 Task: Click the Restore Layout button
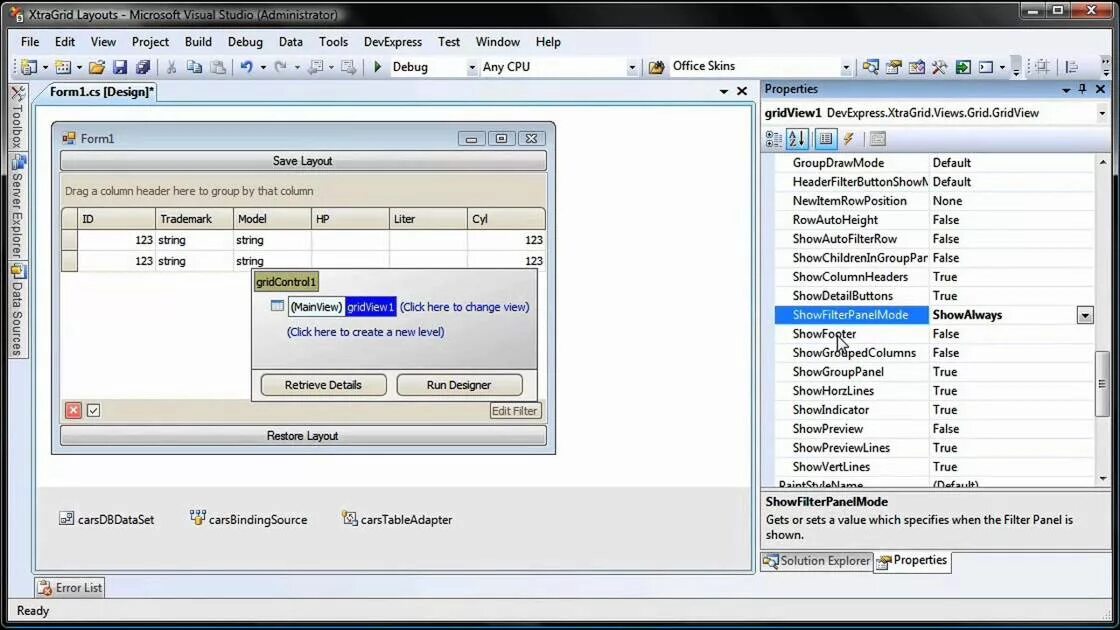303,436
